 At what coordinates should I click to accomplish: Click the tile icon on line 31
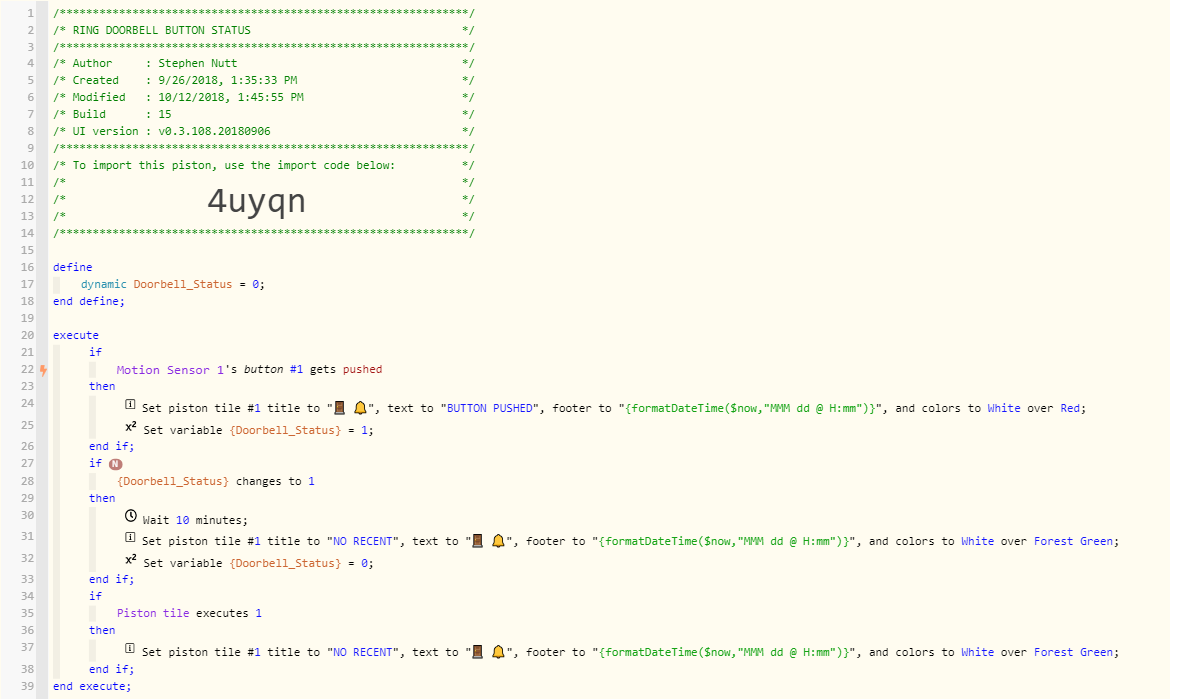[x=130, y=538]
